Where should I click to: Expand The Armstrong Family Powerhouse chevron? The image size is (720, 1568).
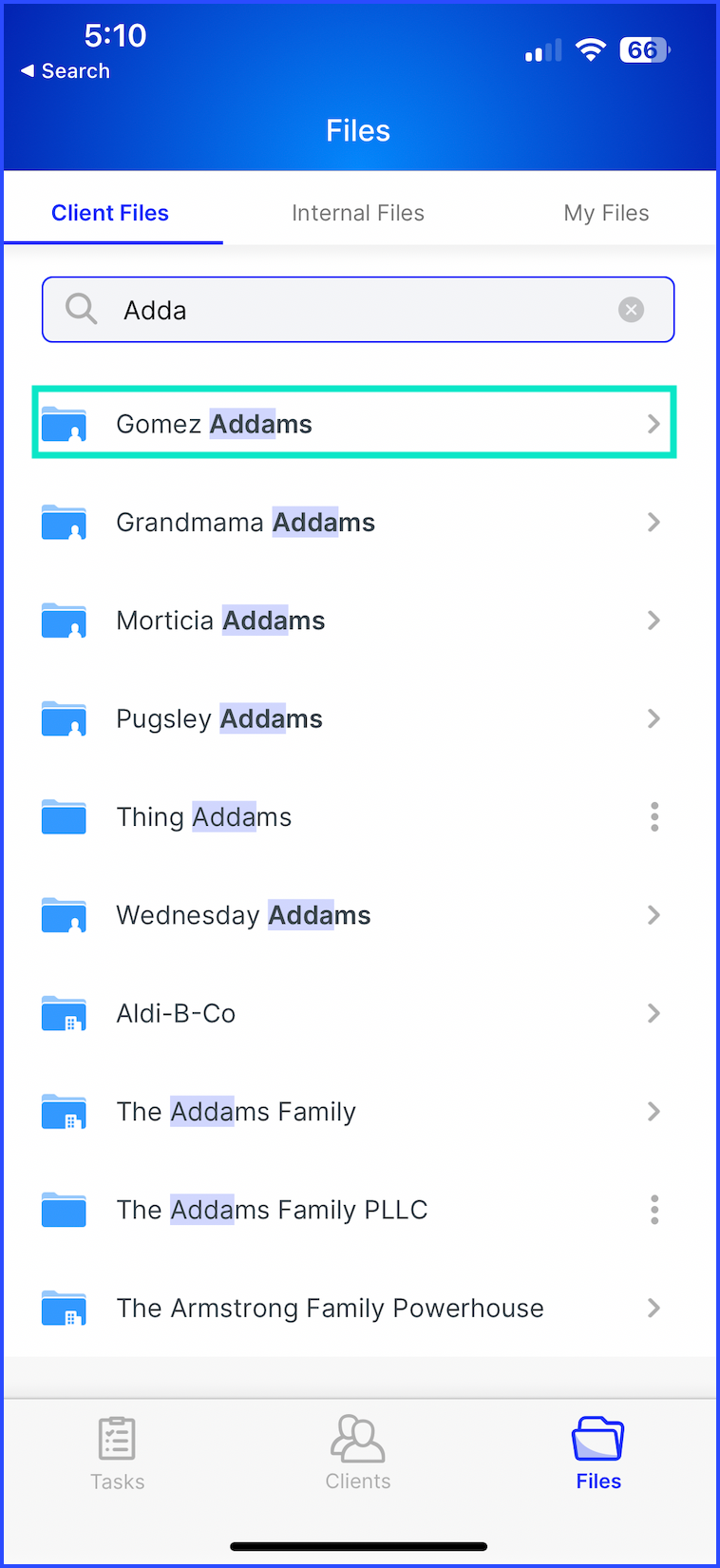pyautogui.click(x=654, y=1308)
